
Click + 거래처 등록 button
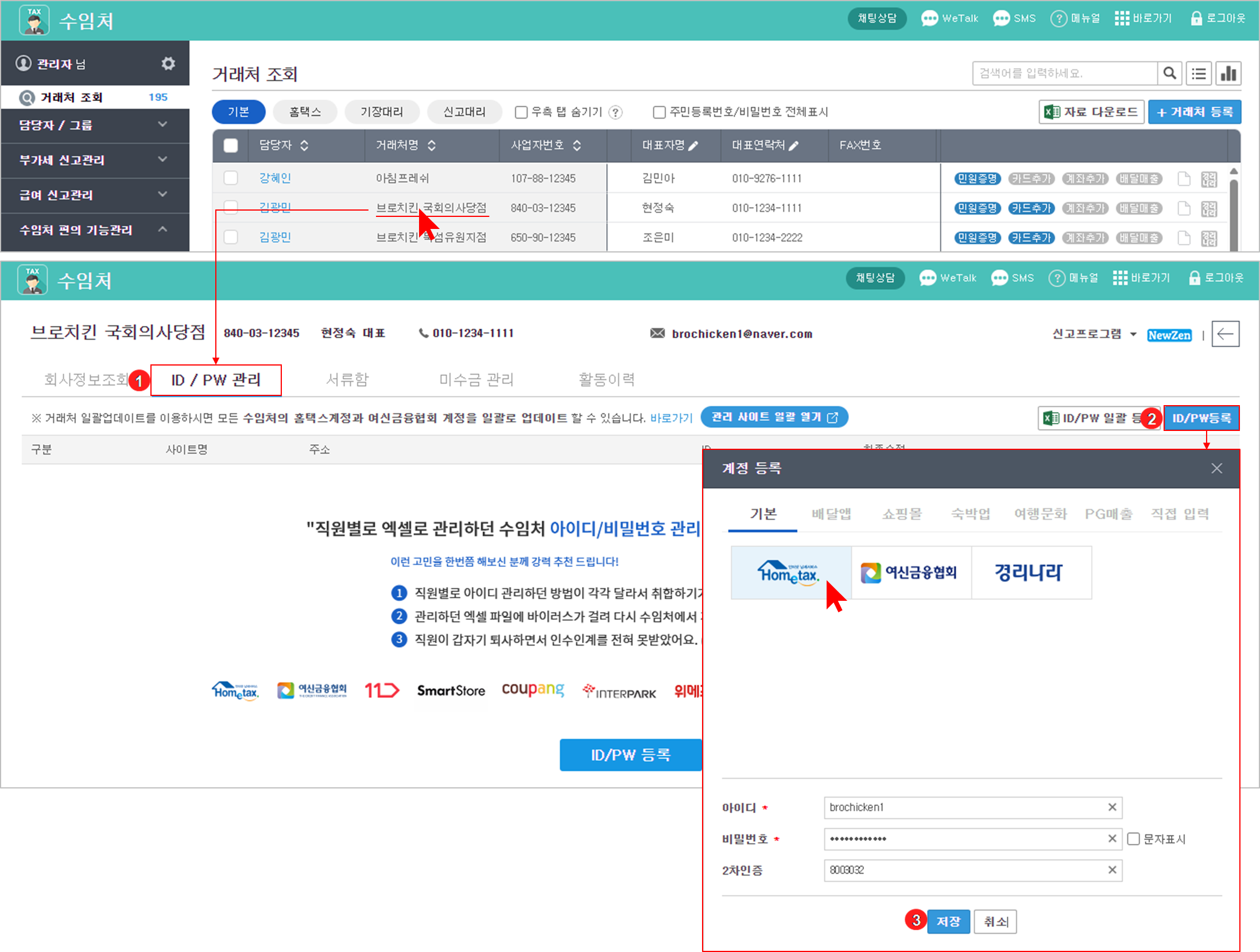click(1194, 112)
